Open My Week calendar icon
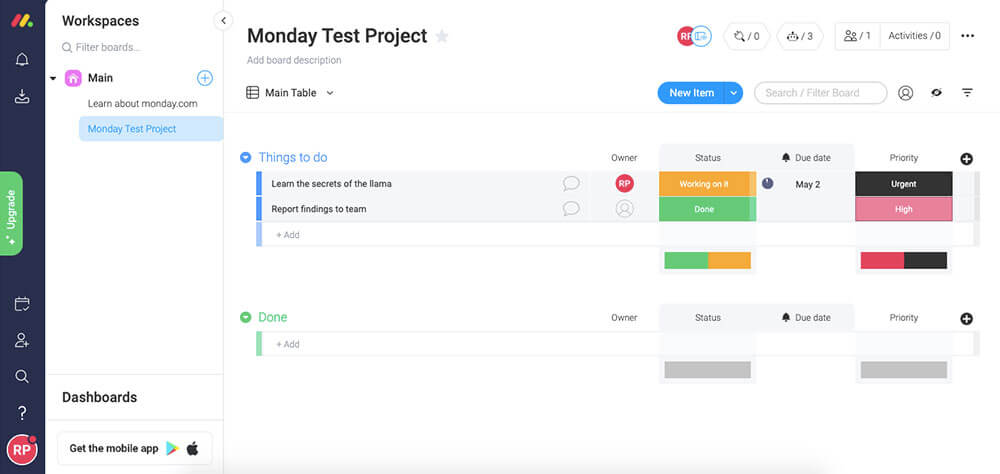This screenshot has width=1000, height=474. pyautogui.click(x=22, y=304)
